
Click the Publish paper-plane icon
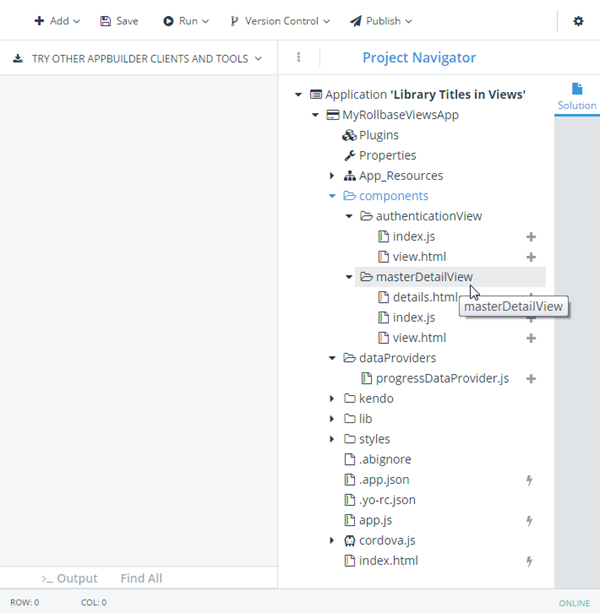[x=356, y=21]
